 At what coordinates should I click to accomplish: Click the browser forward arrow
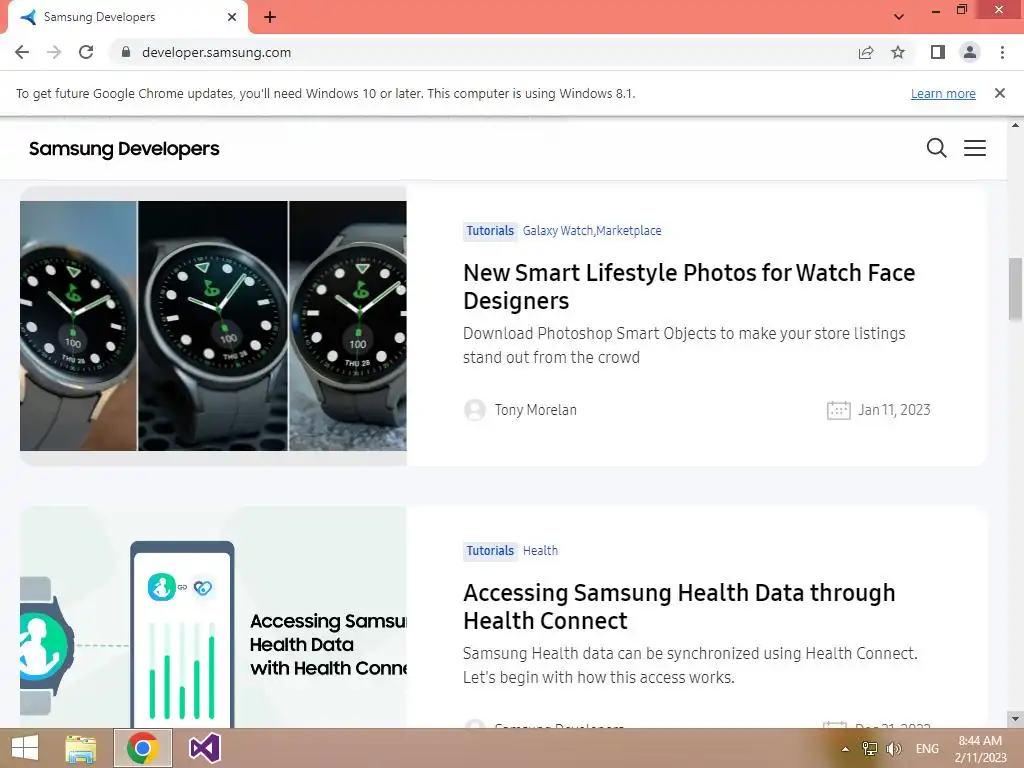(x=54, y=52)
